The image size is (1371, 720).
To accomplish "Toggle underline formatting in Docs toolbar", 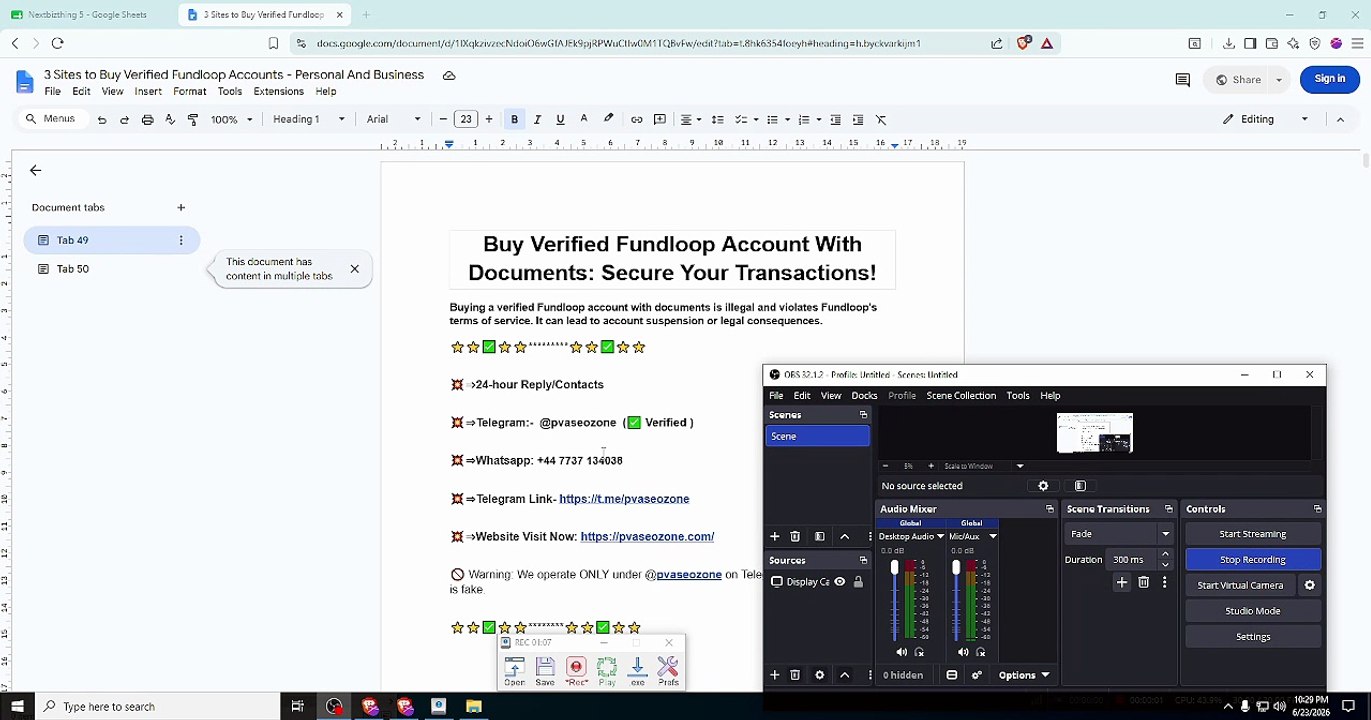I will 560,120.
